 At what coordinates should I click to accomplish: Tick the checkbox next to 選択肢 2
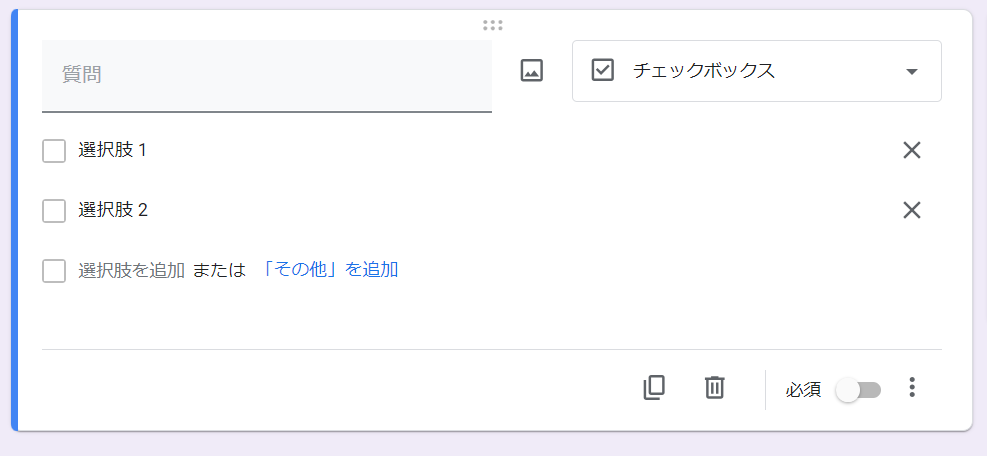click(54, 211)
